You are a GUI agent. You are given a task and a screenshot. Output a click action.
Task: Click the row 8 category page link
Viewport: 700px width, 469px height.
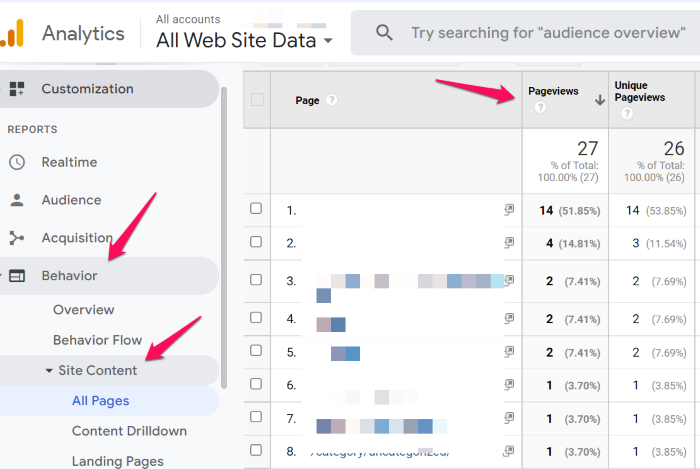[x=380, y=452]
